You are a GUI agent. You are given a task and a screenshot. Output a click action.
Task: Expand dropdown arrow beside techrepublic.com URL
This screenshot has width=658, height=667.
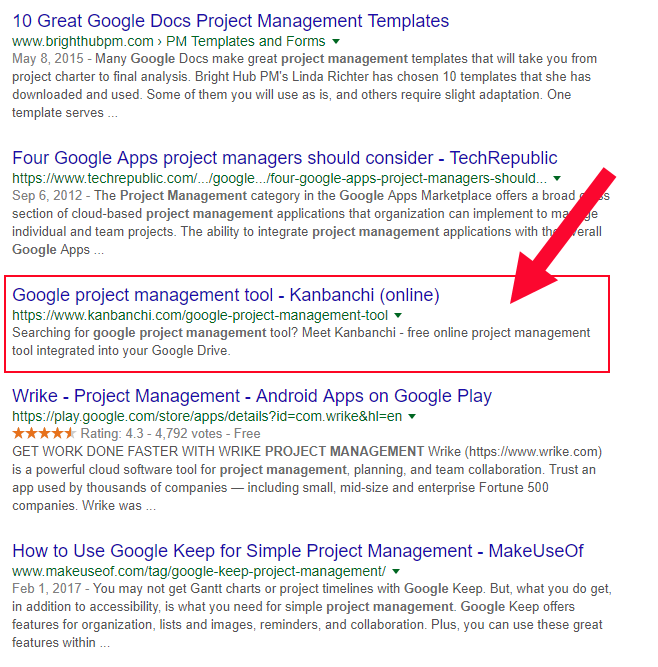(557, 178)
